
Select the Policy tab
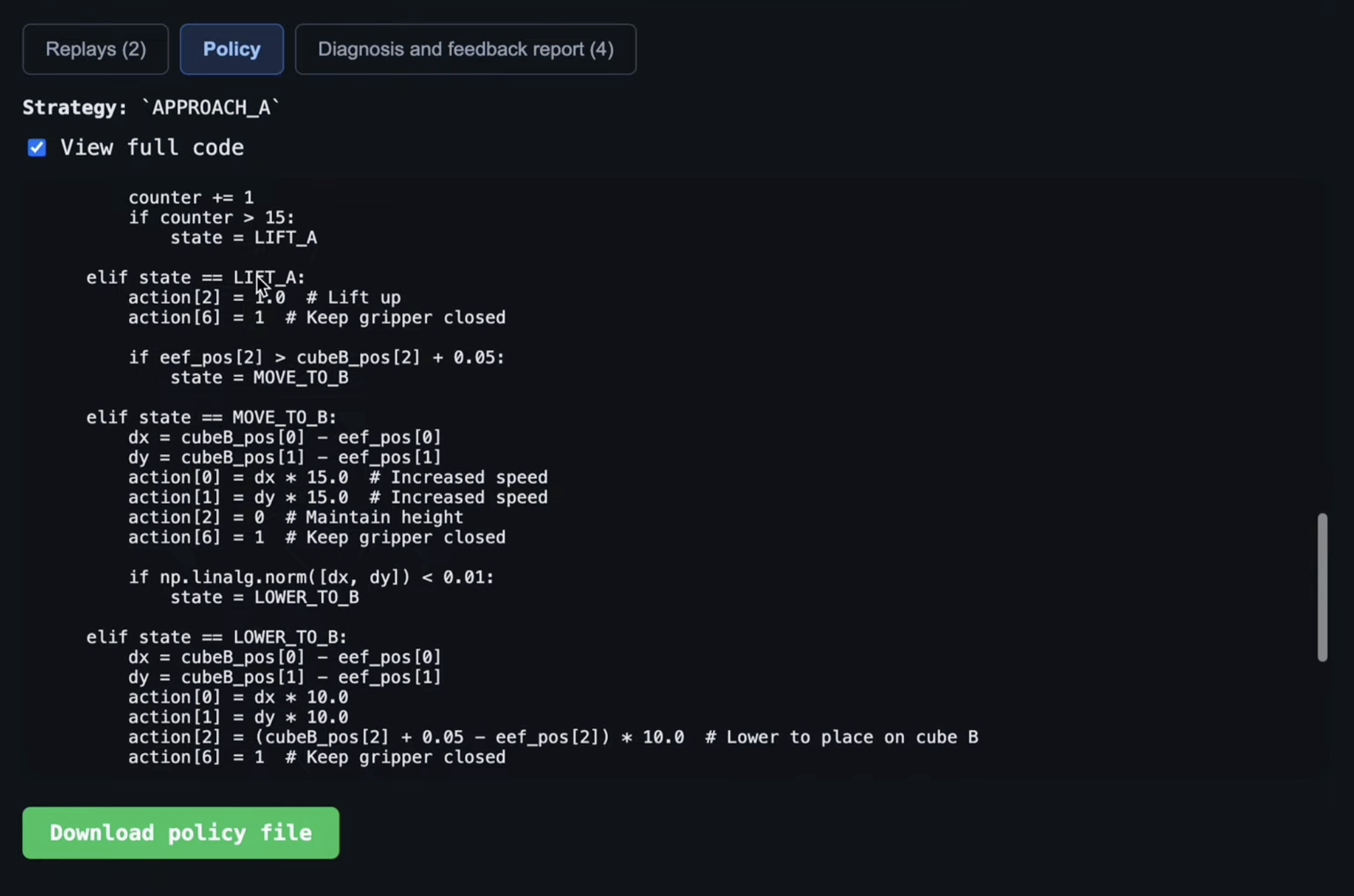232,49
